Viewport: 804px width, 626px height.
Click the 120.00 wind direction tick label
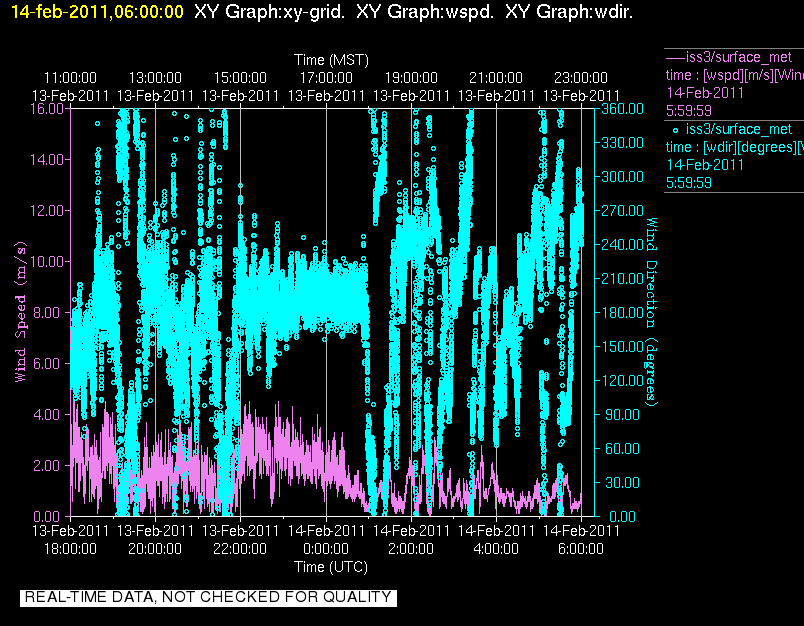click(x=622, y=380)
